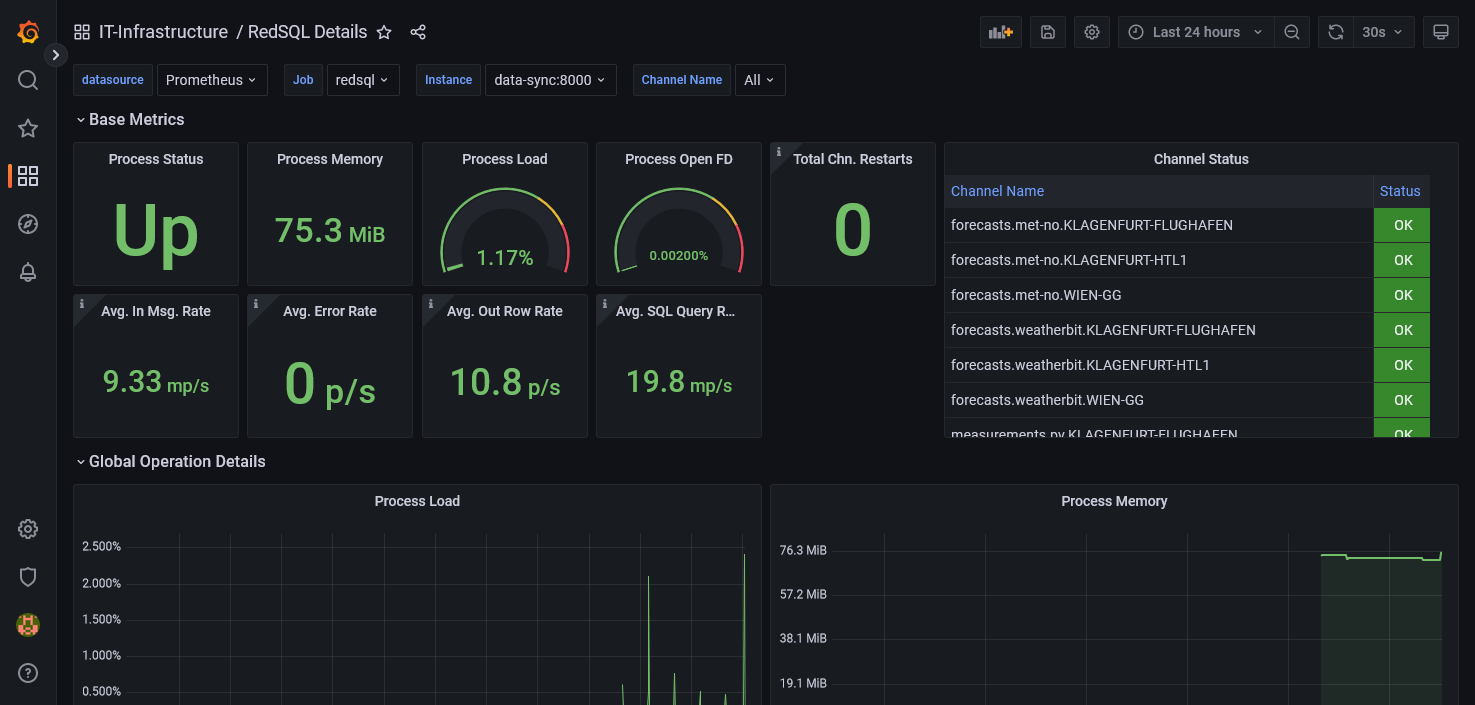Open the dashboard search
This screenshot has height=705, width=1475.
(x=27, y=80)
